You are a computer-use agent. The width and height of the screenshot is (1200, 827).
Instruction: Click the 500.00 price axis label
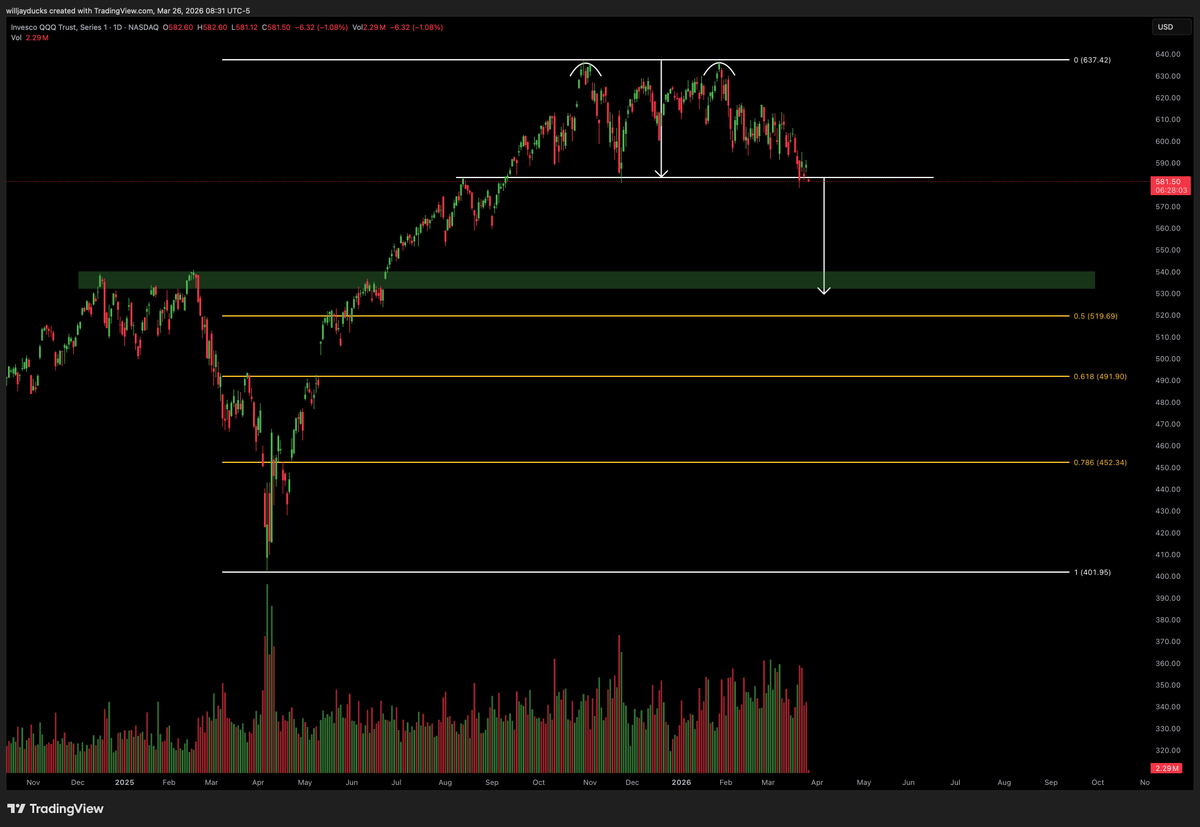click(1166, 359)
